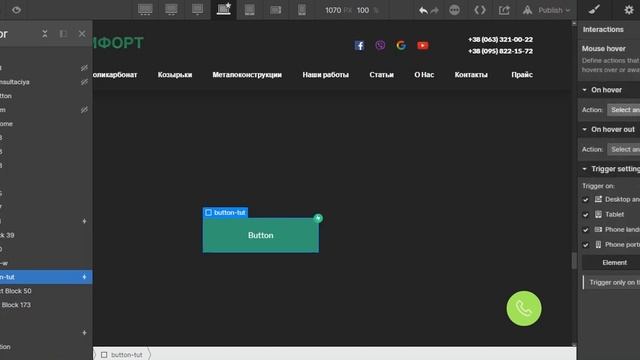Viewport: 640px width, 360px height.
Task: Toggle hidden icon on the nsultaciya row
Action: [84, 82]
